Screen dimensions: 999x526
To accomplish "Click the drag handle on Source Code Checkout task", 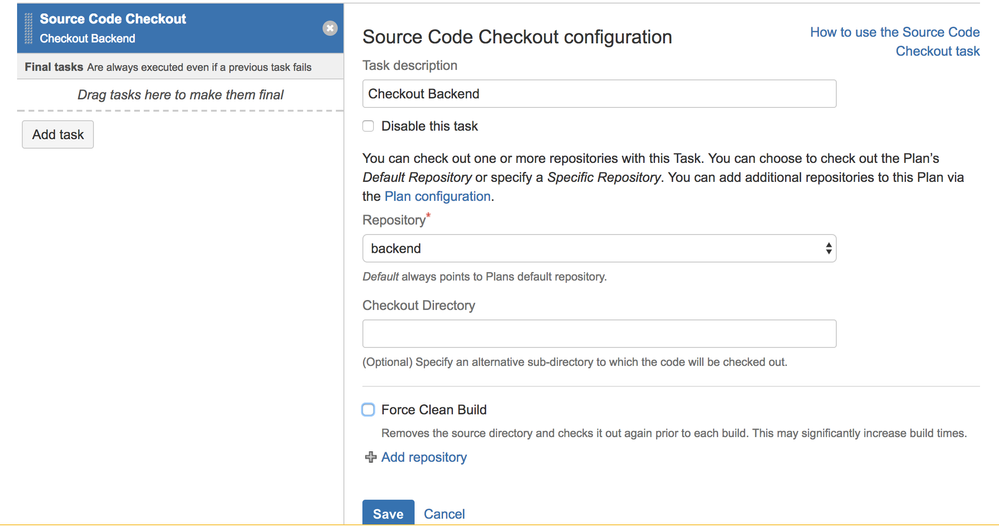I will [28, 28].
